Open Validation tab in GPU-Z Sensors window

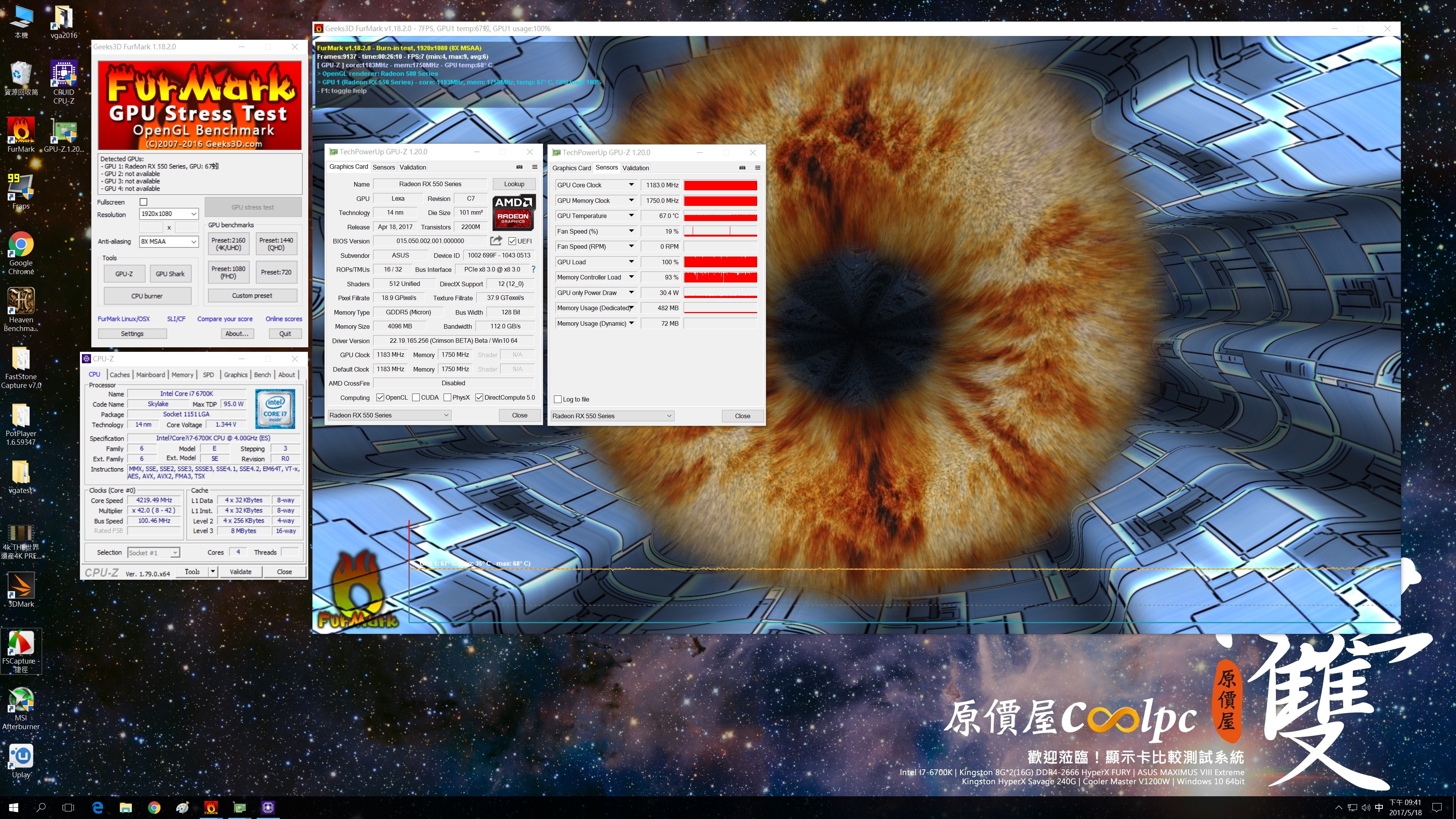(635, 168)
